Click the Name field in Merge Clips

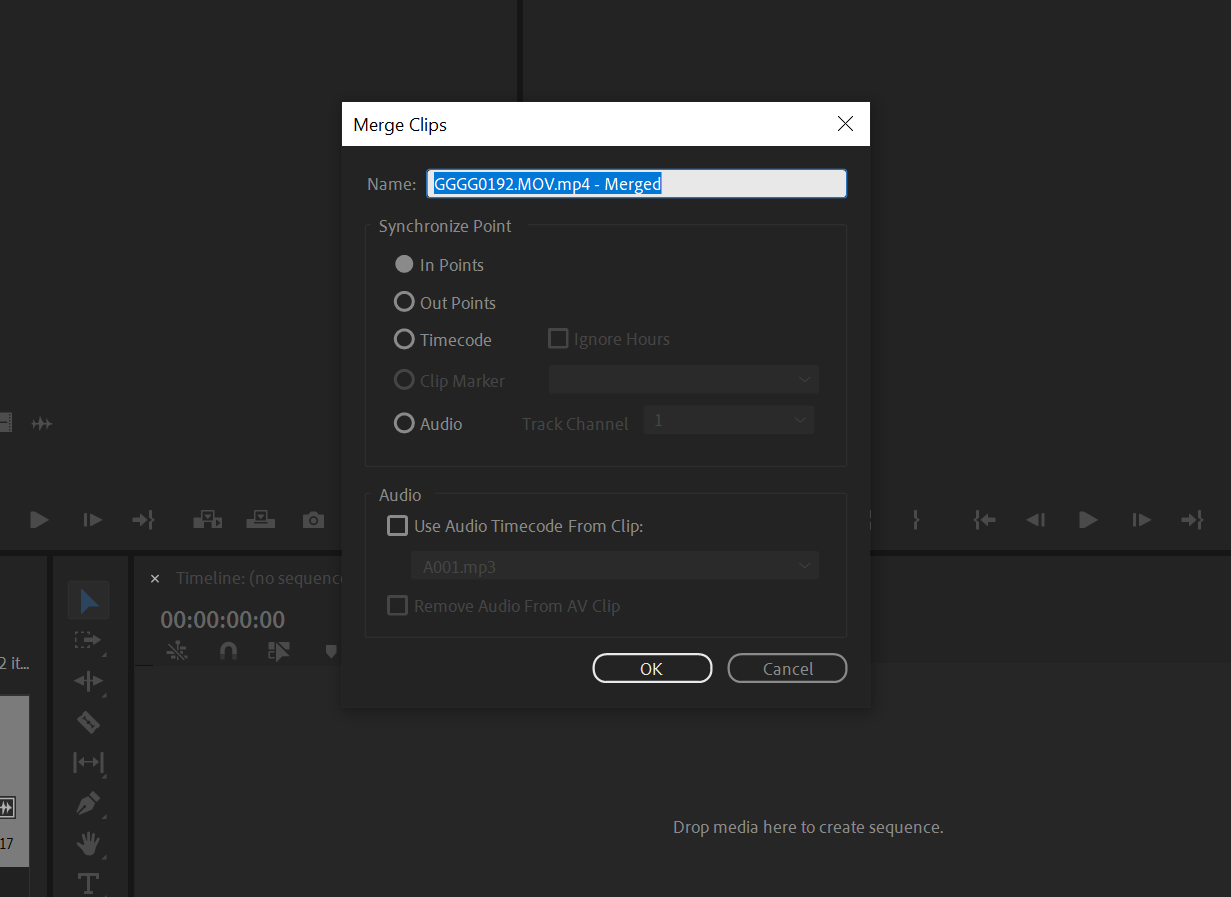point(637,184)
